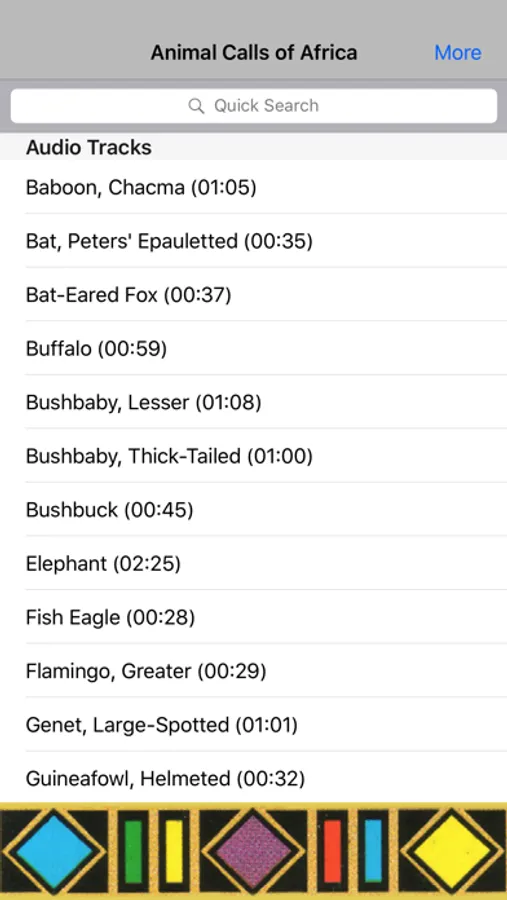Select Flamingo, Greater track
Image resolution: width=507 pixels, height=900 pixels.
point(253,670)
